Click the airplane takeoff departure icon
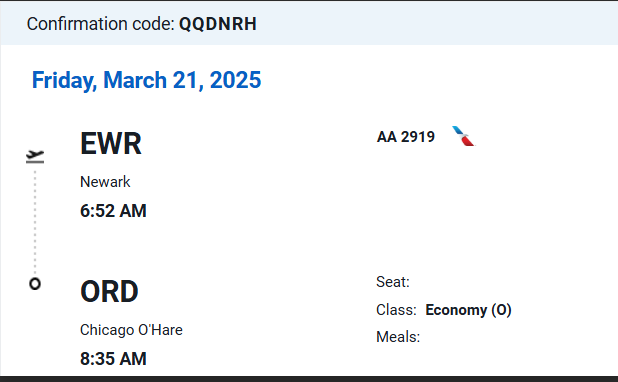Image resolution: width=618 pixels, height=382 pixels. pos(35,157)
